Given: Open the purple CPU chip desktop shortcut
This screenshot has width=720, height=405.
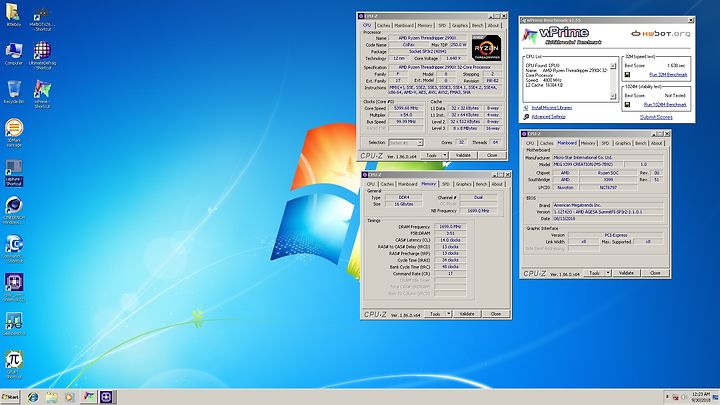Looking at the screenshot, I should (x=14, y=287).
